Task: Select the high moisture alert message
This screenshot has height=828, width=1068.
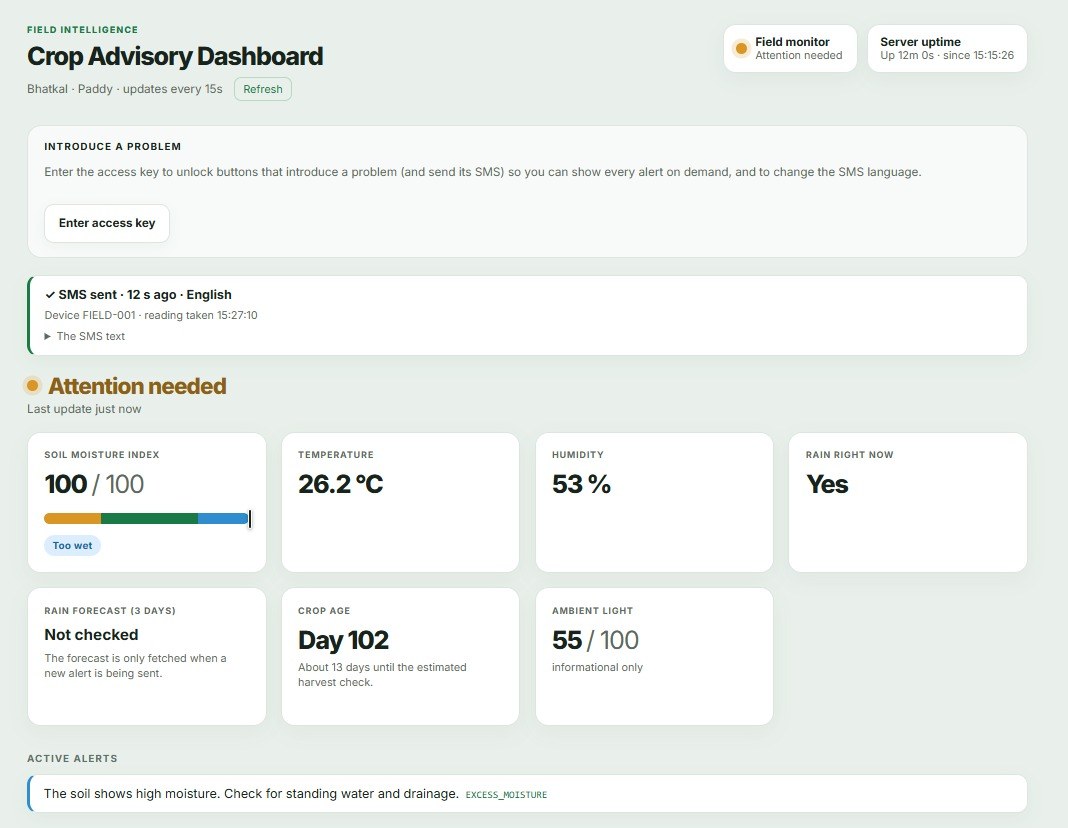Action: (251, 793)
